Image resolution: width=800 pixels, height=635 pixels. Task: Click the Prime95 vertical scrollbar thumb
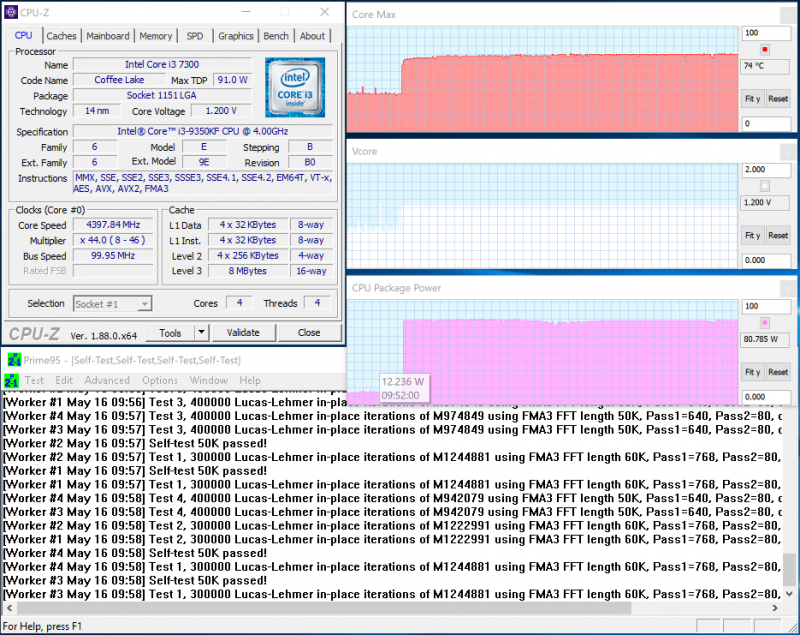(789, 569)
